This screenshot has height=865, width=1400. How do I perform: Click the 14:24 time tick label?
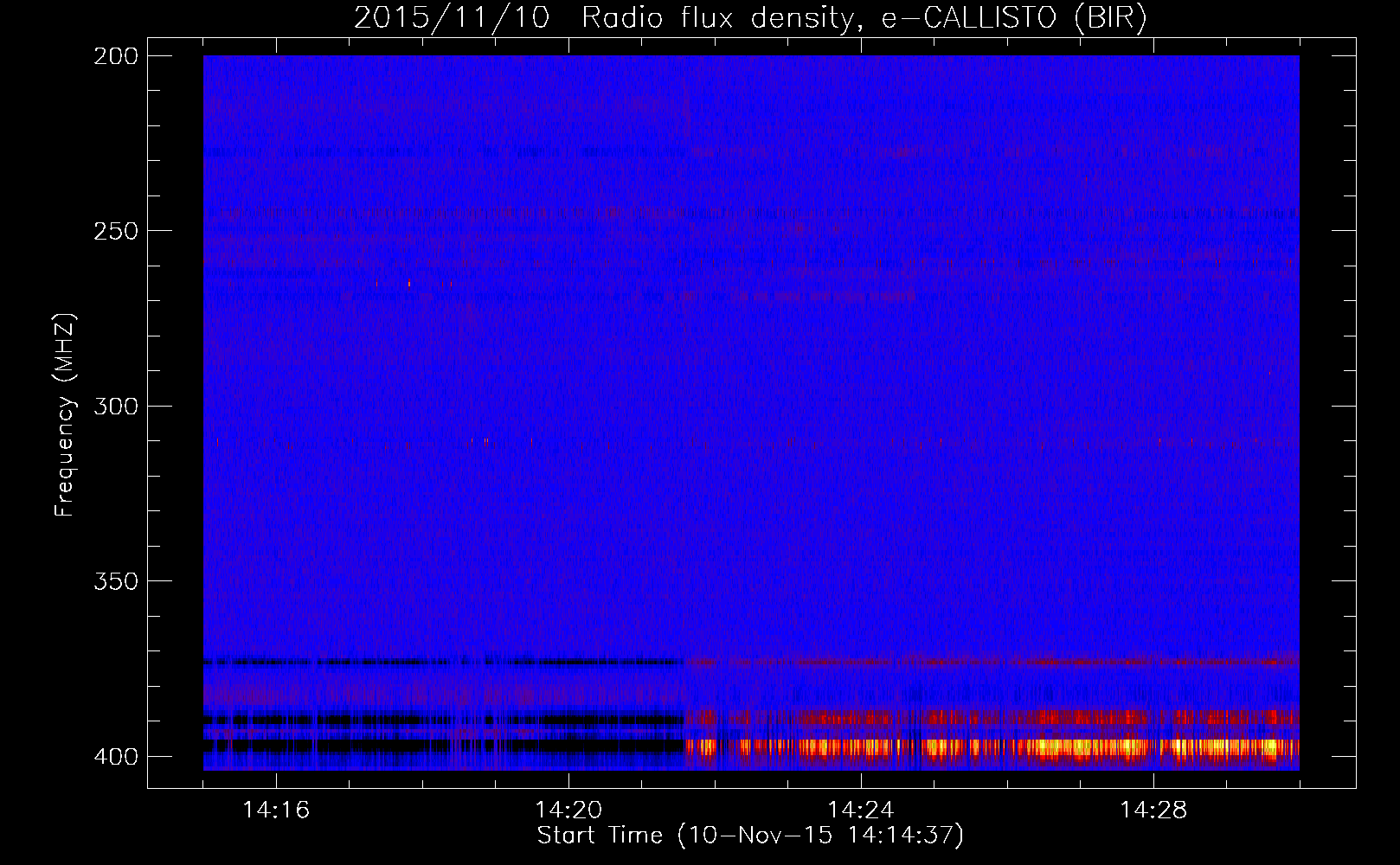[861, 811]
